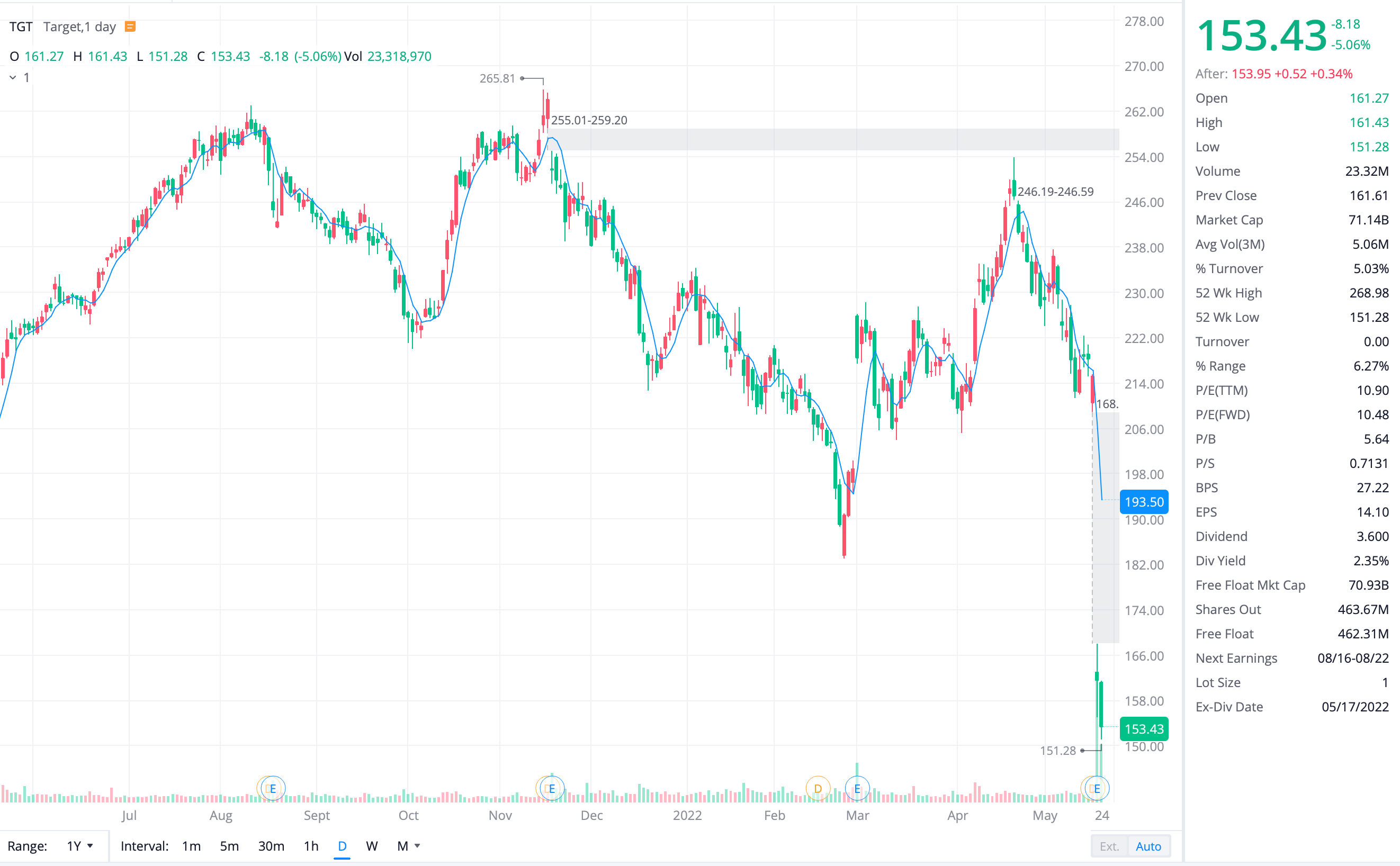The height and width of the screenshot is (866, 1400).
Task: Click the 52 Wk Low value 151.28
Action: pos(1369,317)
